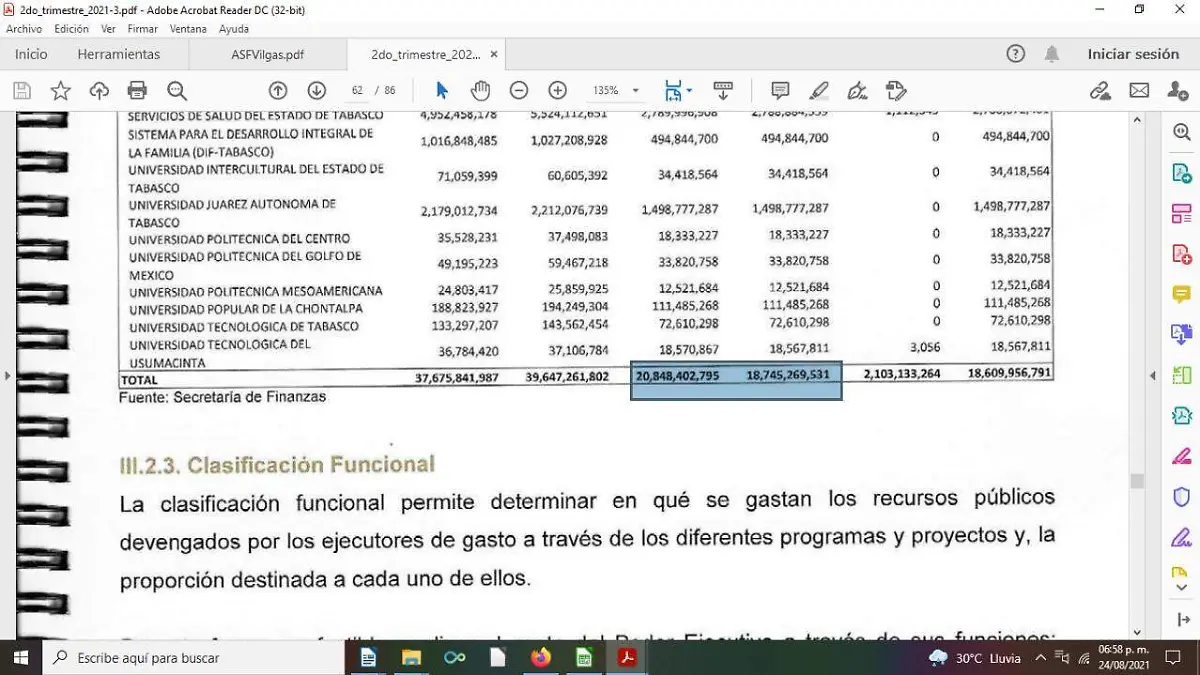1200x675 pixels.
Task: Open the page-fit options dropdown arrow
Action: (691, 90)
